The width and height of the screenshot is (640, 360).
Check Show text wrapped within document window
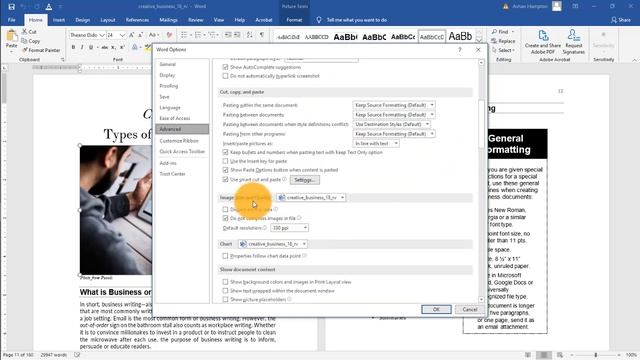click(225, 291)
